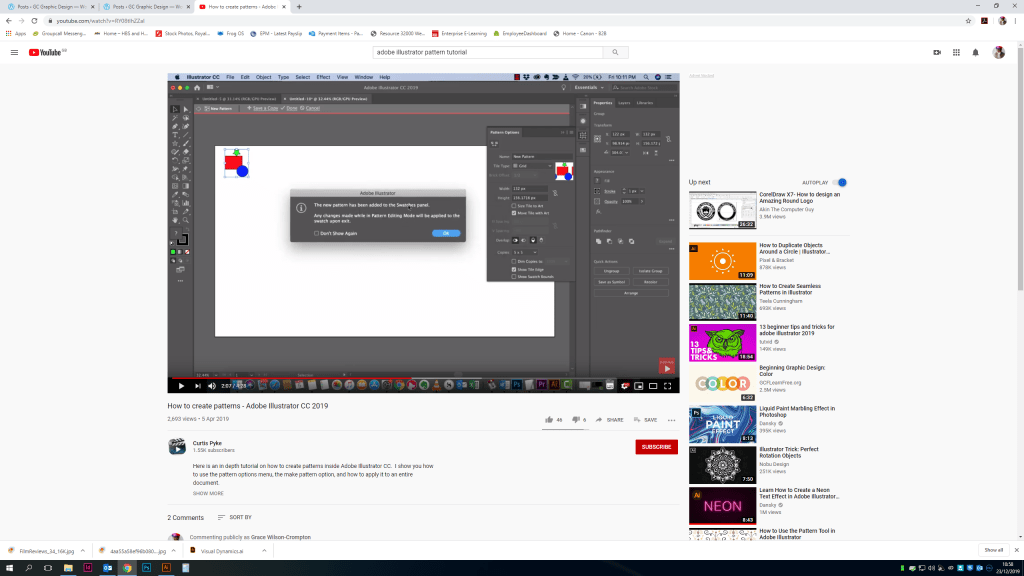This screenshot has height=576, width=1024.
Task: Open the Sort By comments dropdown
Action: (234, 517)
